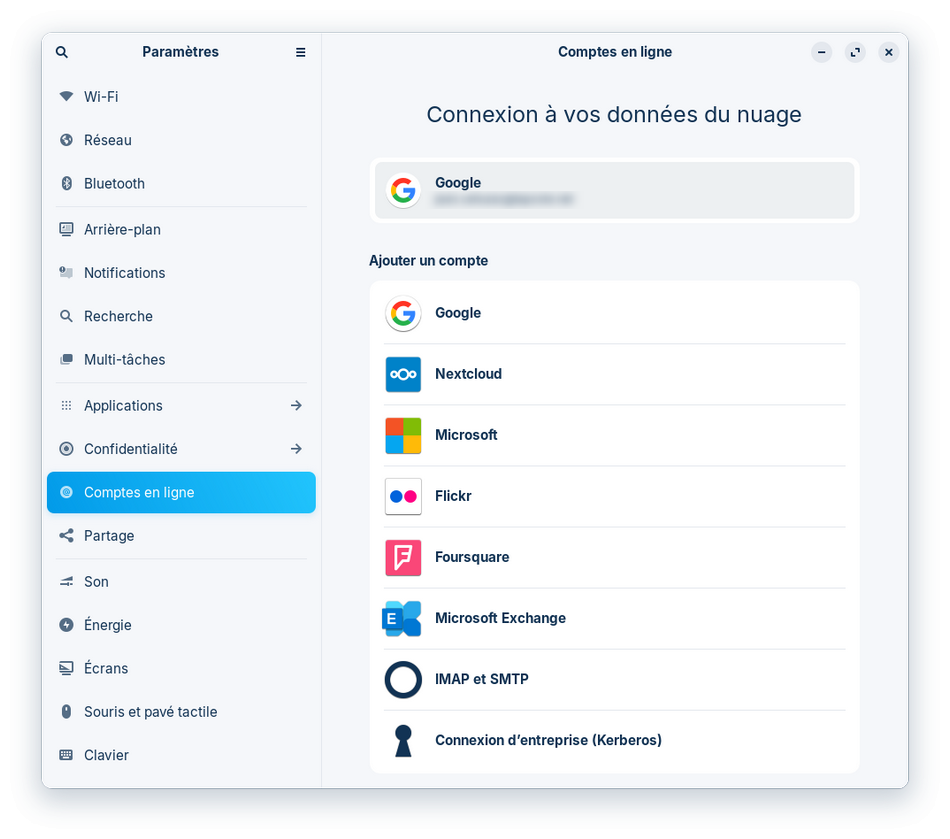Click the IMAP et SMTP ring icon
950x839 pixels.
(x=403, y=680)
